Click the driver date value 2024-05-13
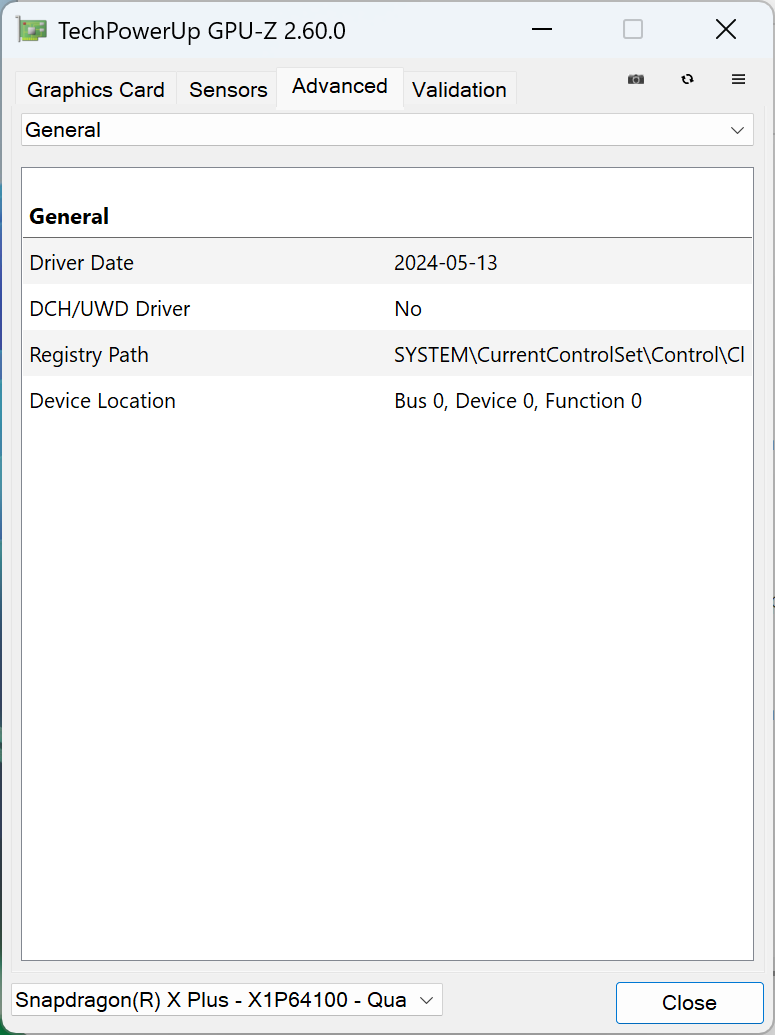 446,263
